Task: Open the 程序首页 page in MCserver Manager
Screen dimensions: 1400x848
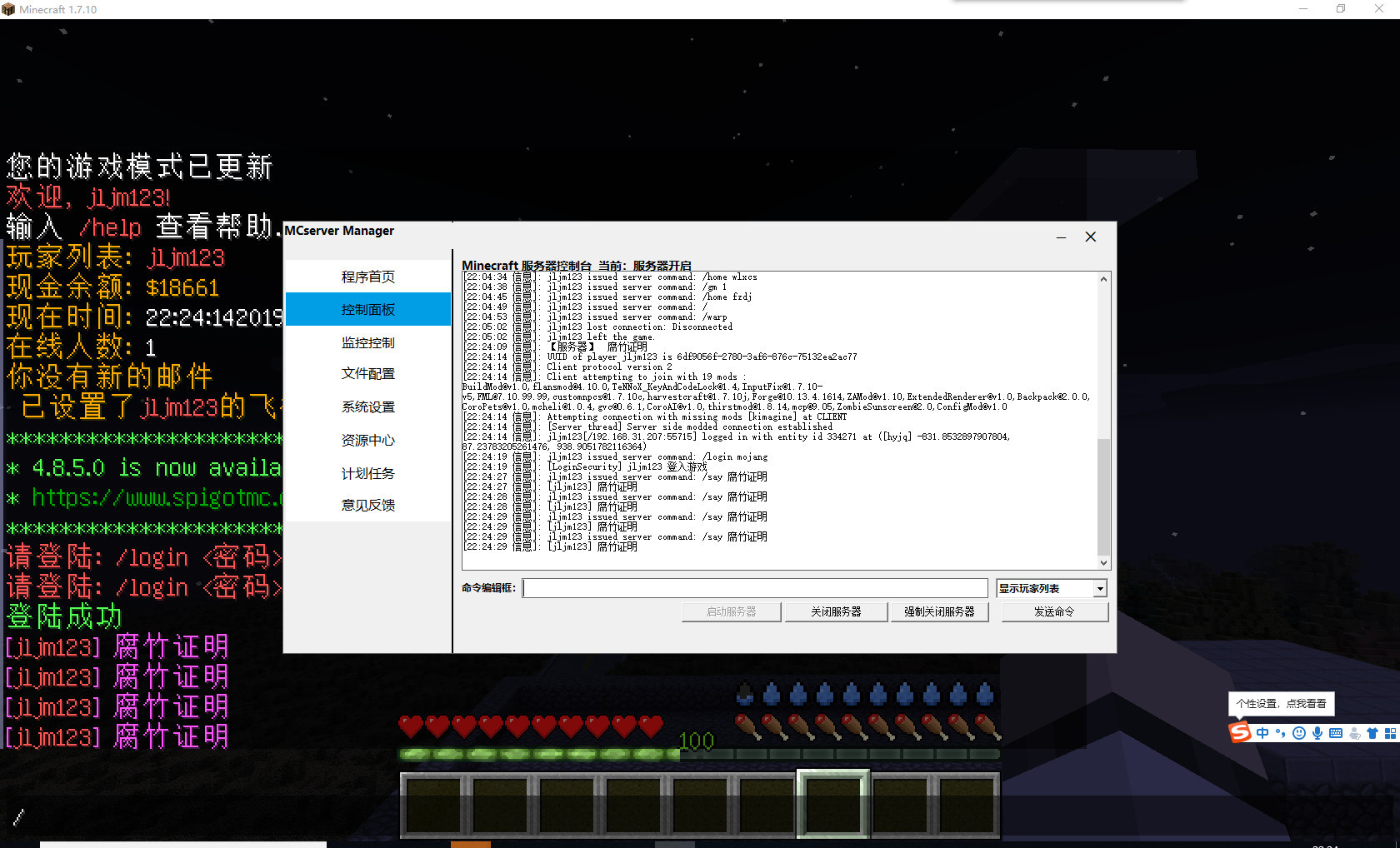Action: click(367, 277)
